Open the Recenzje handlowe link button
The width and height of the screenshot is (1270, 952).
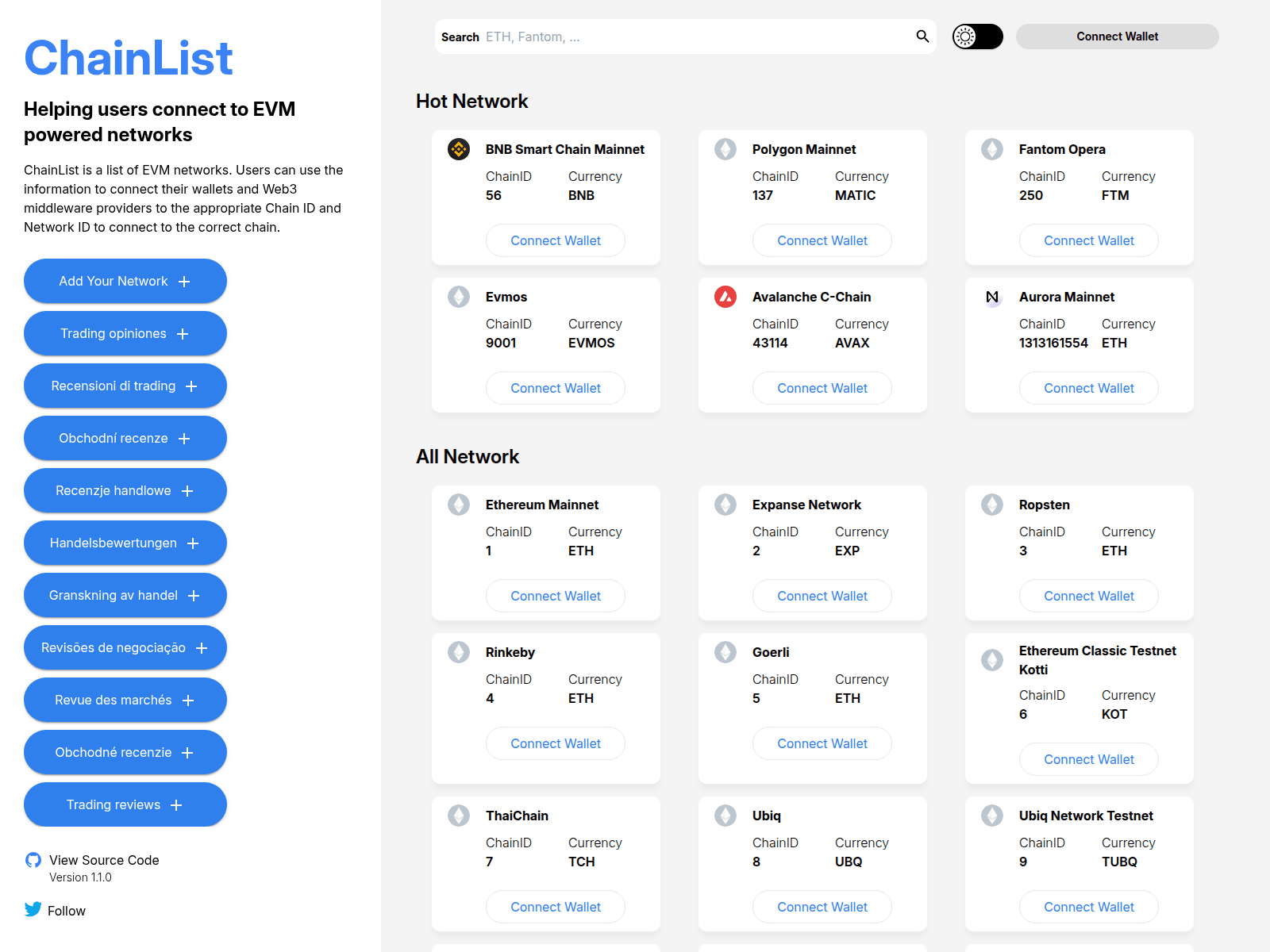click(x=125, y=490)
